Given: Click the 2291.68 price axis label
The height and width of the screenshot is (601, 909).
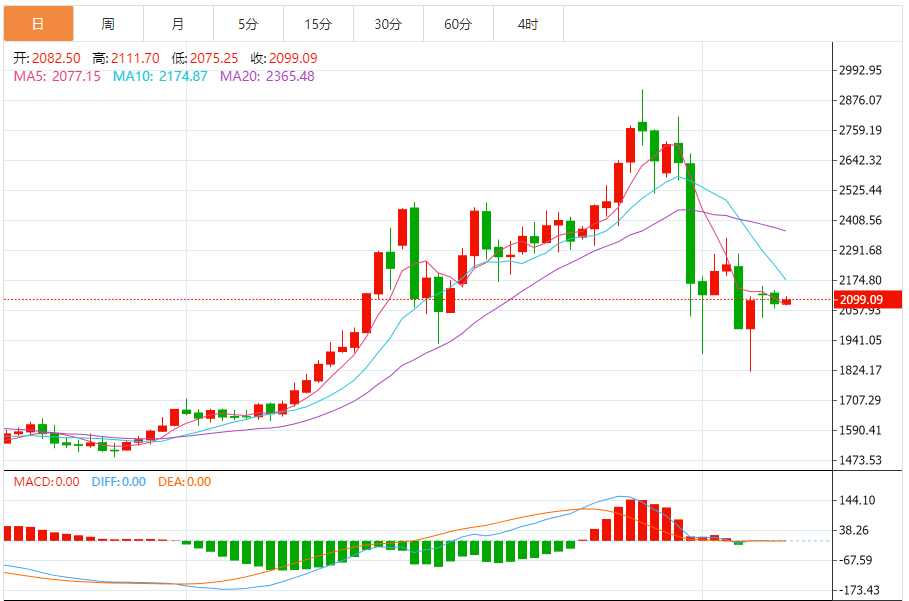Looking at the screenshot, I should [x=860, y=250].
